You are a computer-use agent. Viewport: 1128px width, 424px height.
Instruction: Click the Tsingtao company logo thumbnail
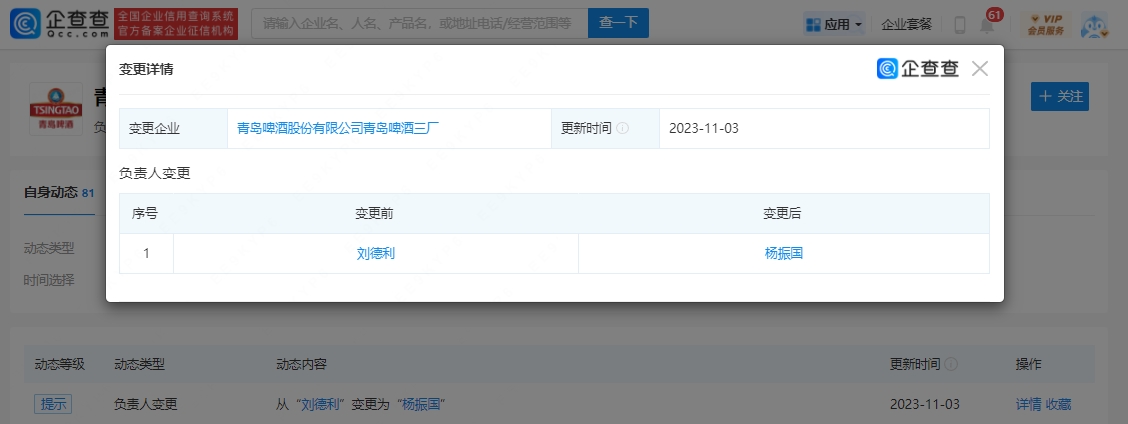[55, 109]
